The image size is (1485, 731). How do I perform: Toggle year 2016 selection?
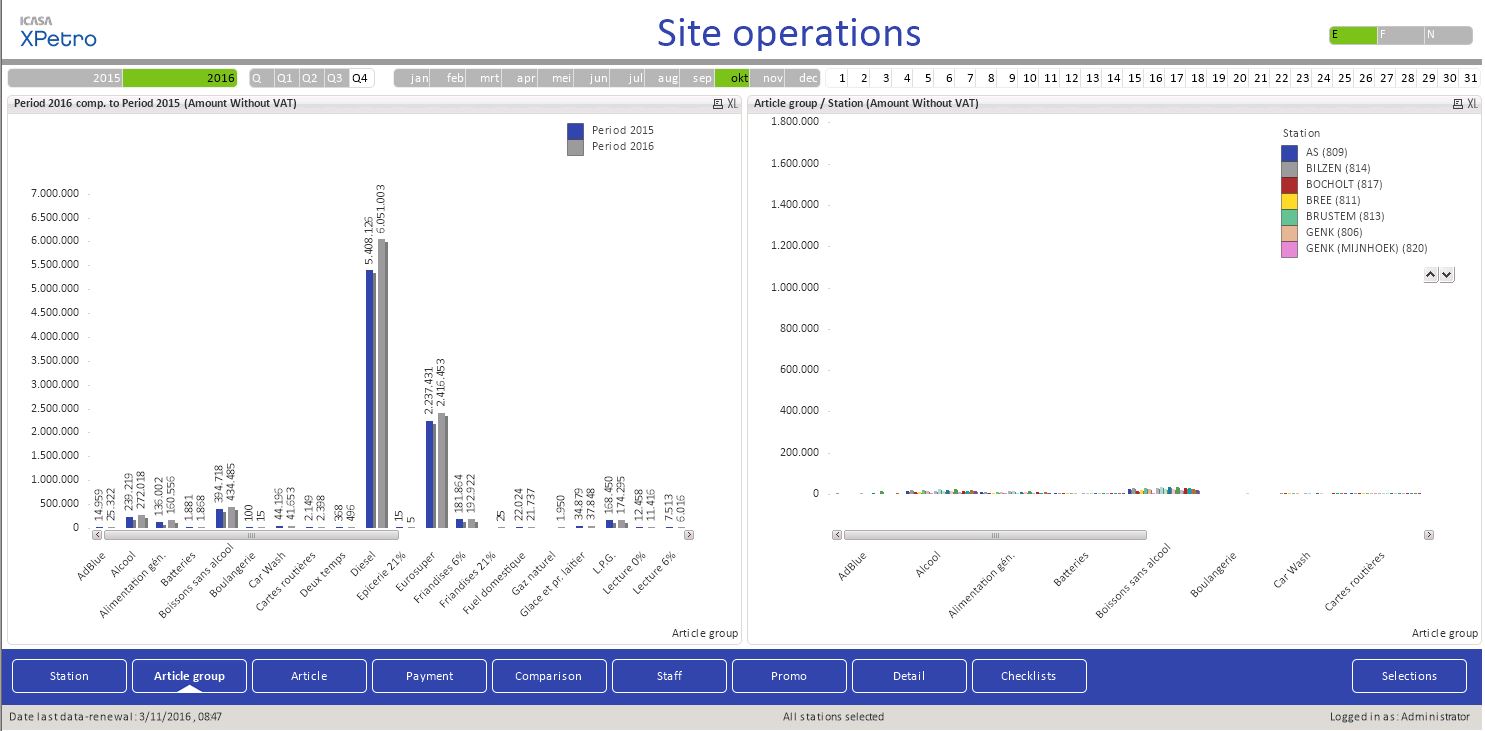coord(180,78)
